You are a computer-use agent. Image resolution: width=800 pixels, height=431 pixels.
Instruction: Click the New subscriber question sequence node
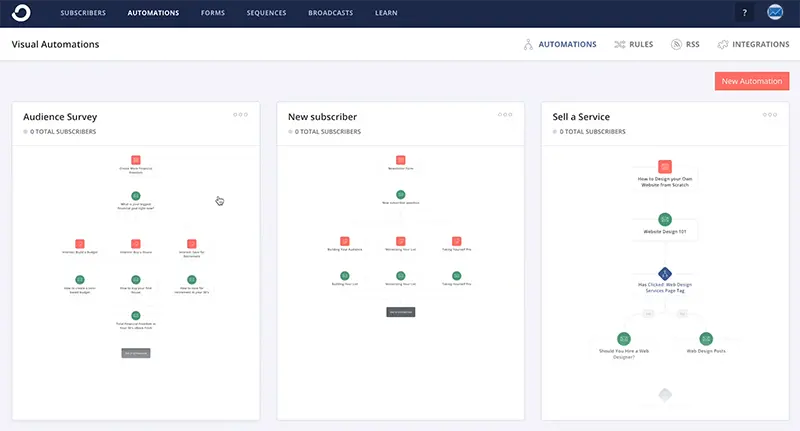pos(401,194)
